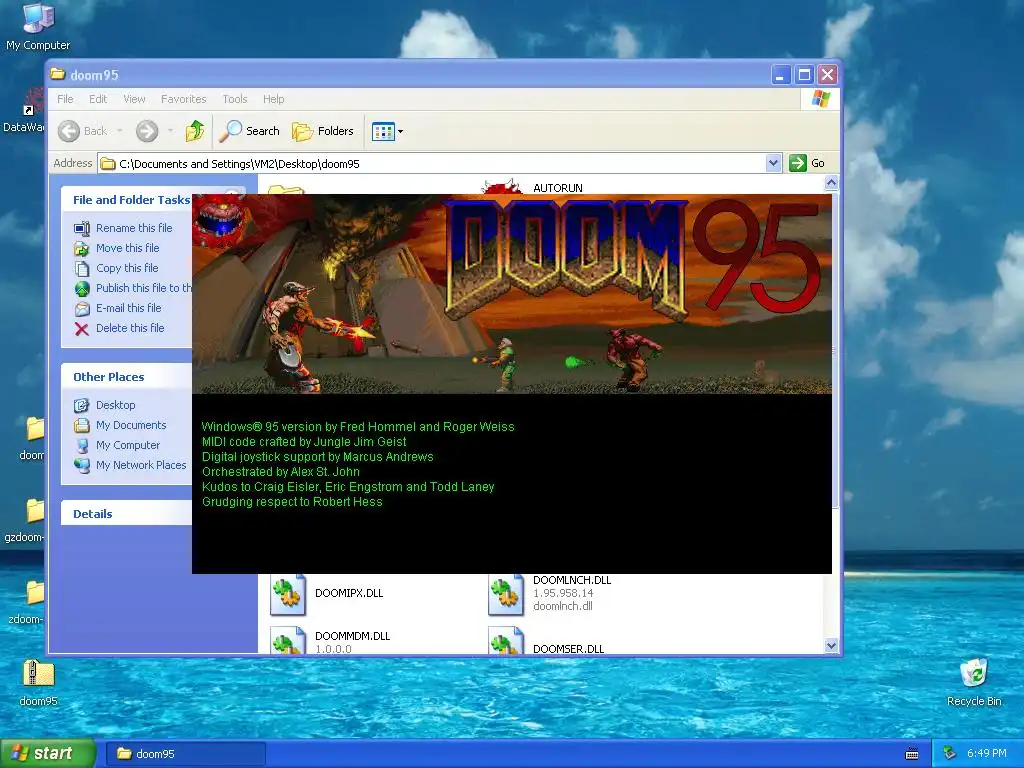Open the Edit menu
Viewport: 1024px width, 768px height.
[x=98, y=99]
